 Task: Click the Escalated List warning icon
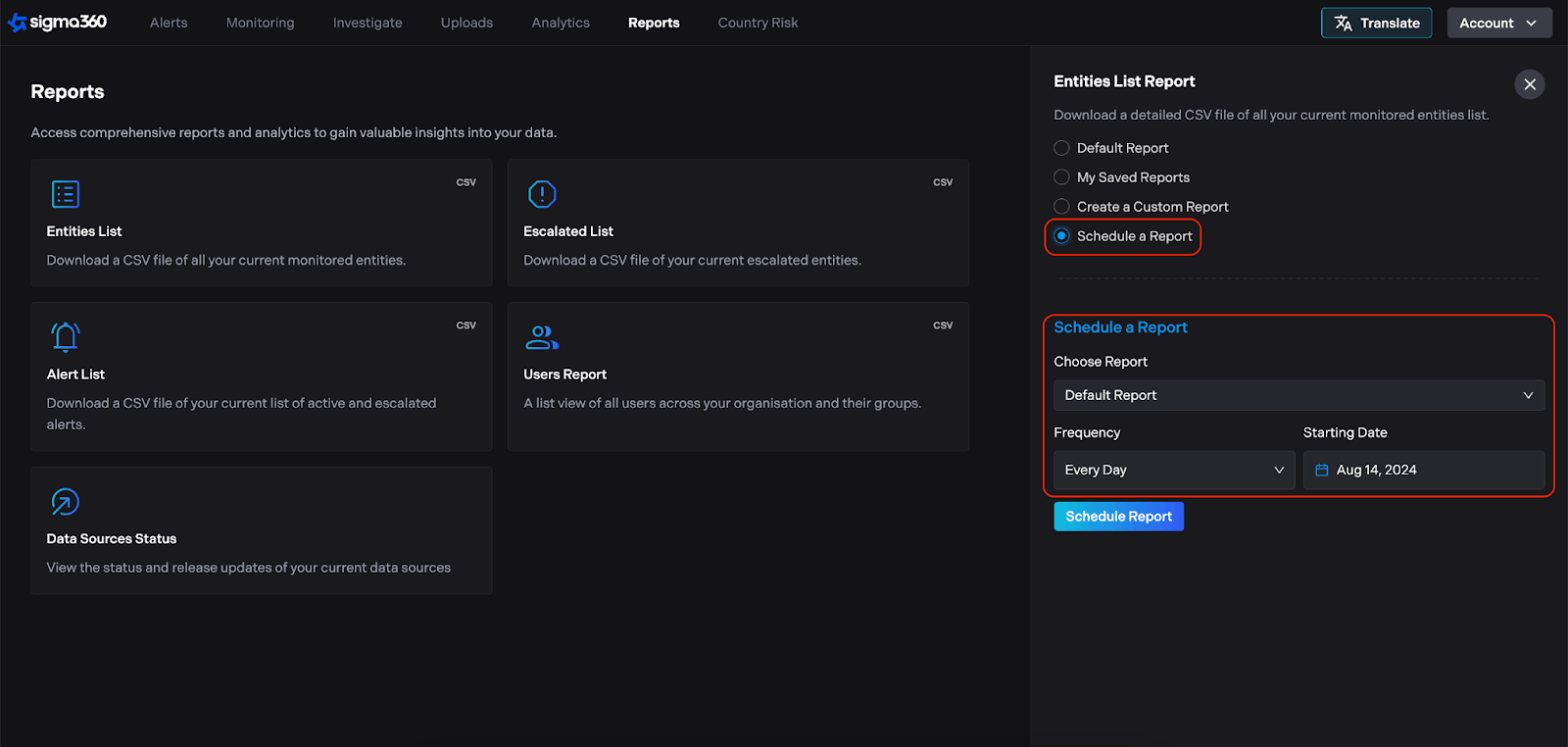point(542,194)
